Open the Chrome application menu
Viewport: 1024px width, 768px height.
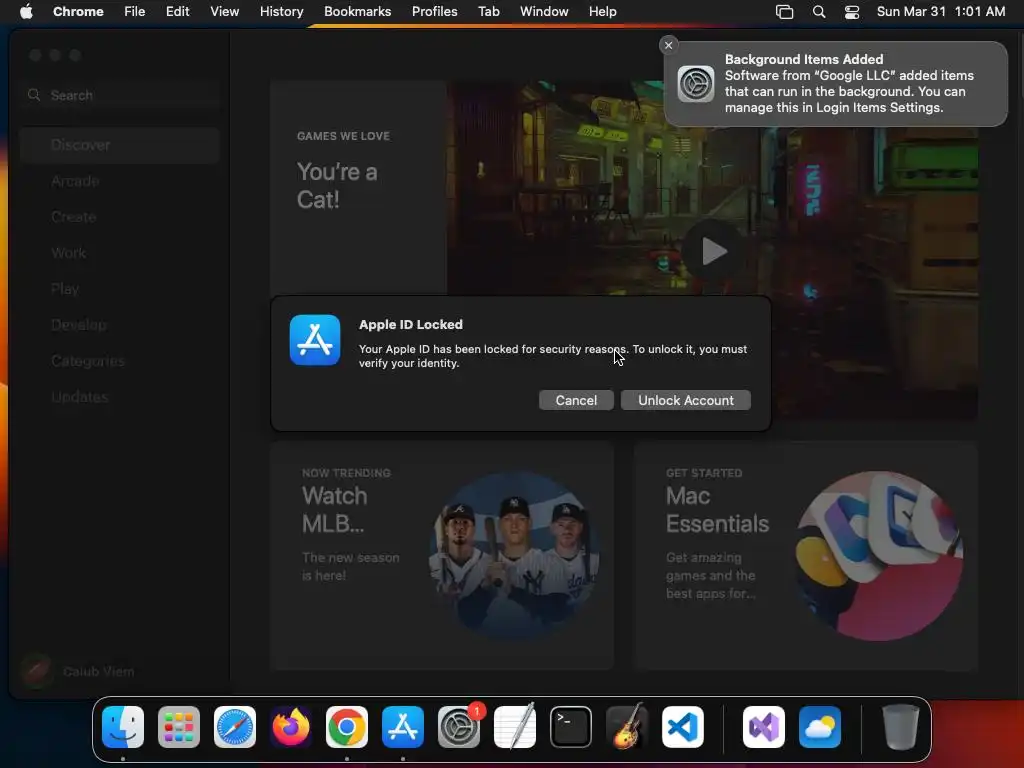click(x=78, y=12)
